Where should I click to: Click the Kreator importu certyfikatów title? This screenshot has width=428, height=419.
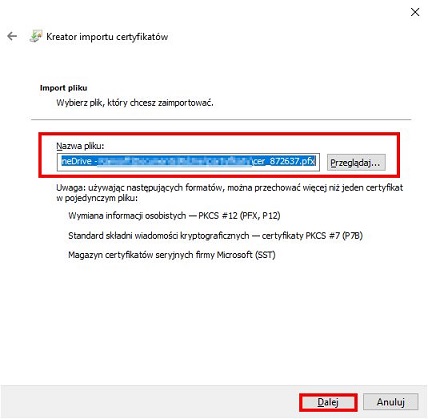(x=107, y=37)
